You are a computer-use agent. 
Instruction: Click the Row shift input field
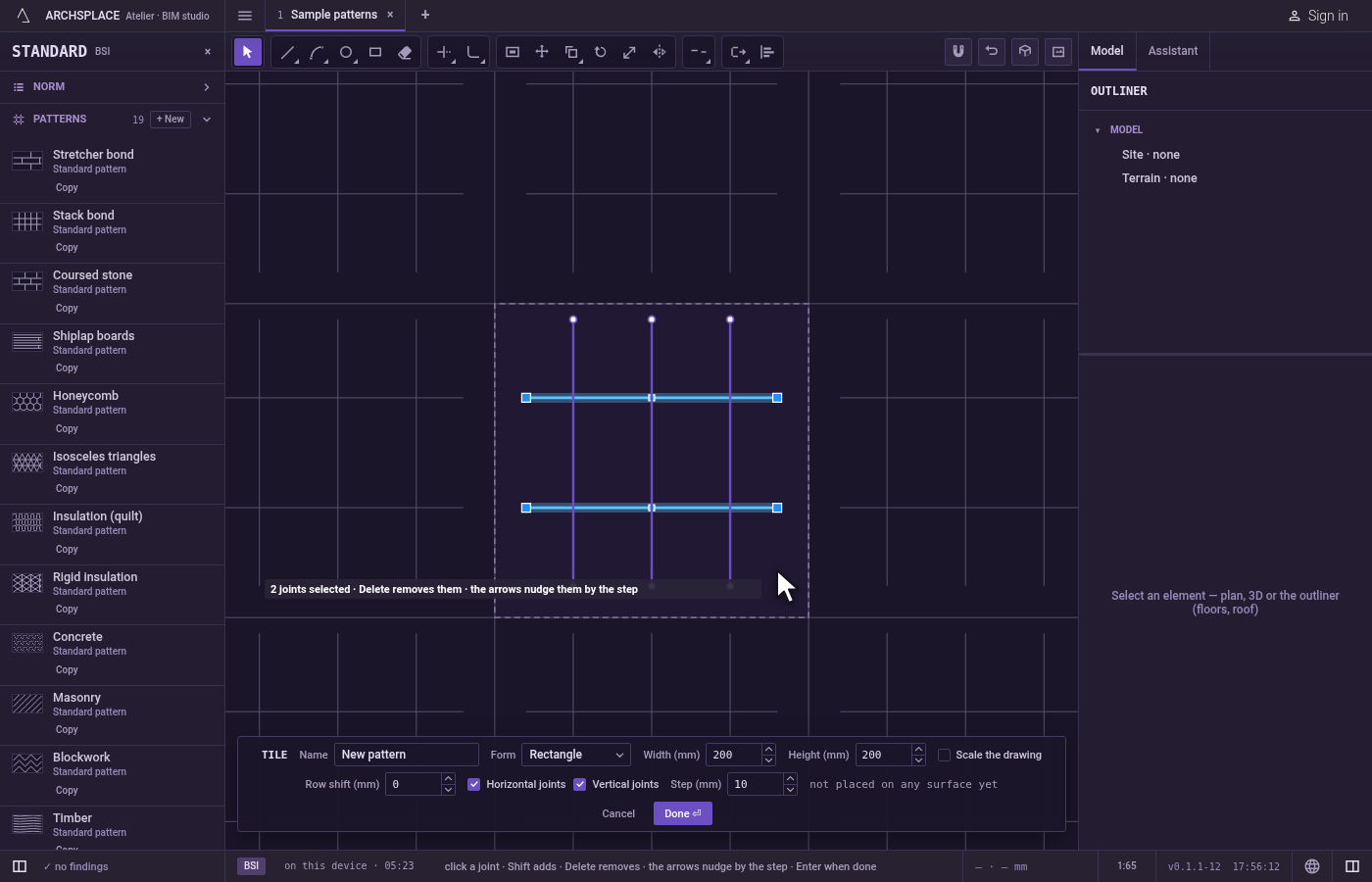pos(414,784)
